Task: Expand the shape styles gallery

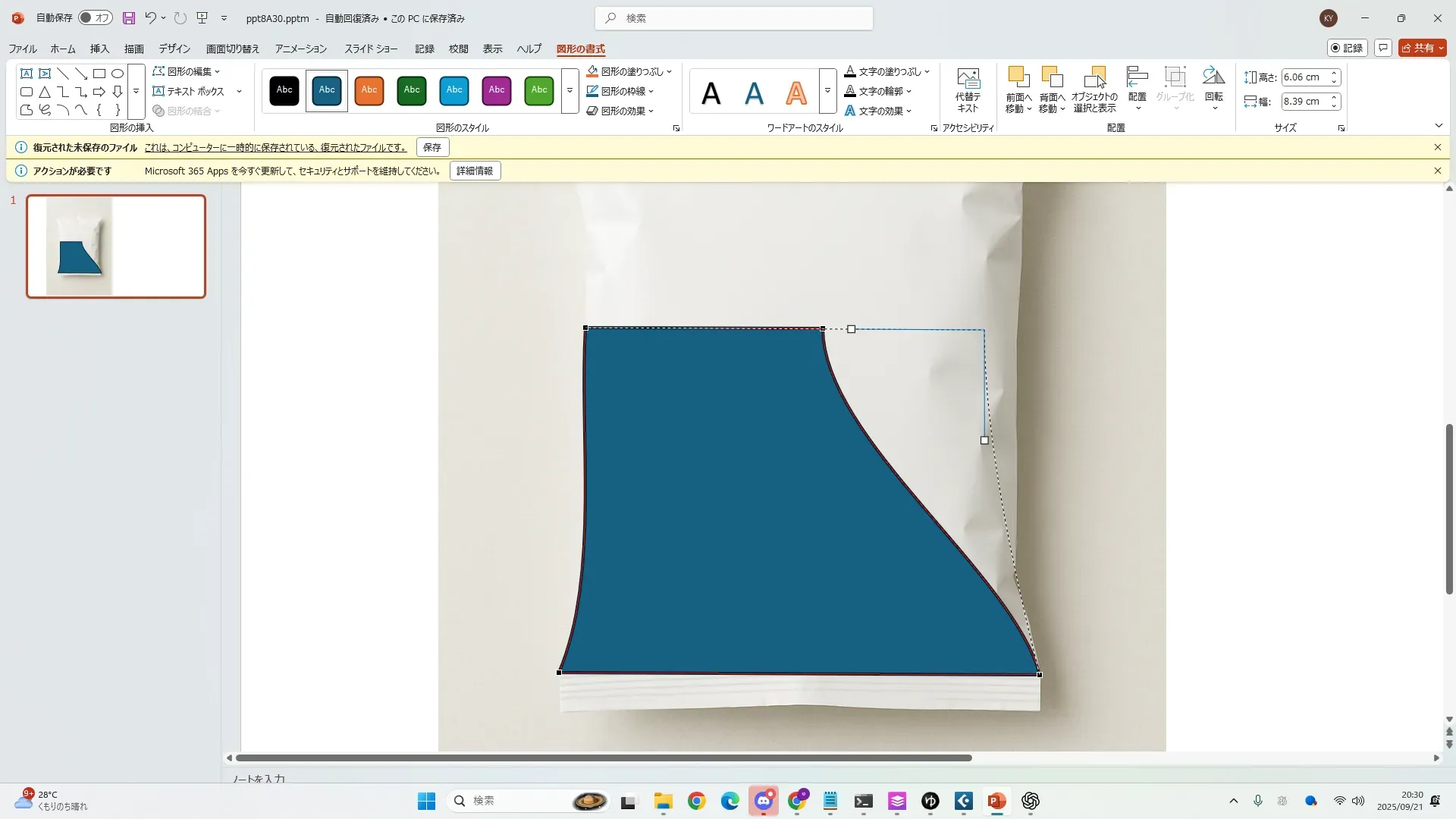Action: tap(570, 91)
